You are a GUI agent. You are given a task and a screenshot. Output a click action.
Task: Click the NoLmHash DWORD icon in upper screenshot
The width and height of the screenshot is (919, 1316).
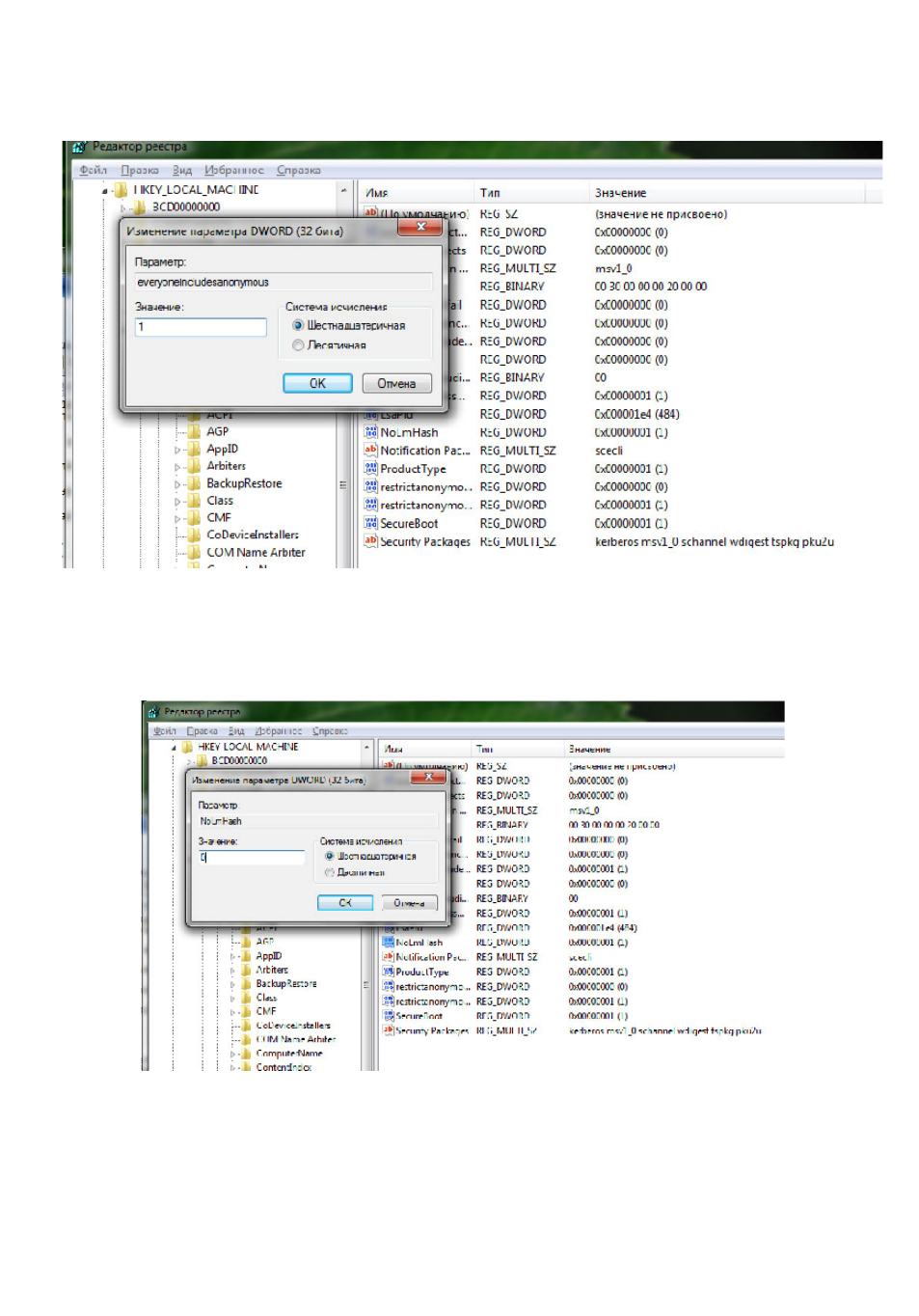click(370, 432)
